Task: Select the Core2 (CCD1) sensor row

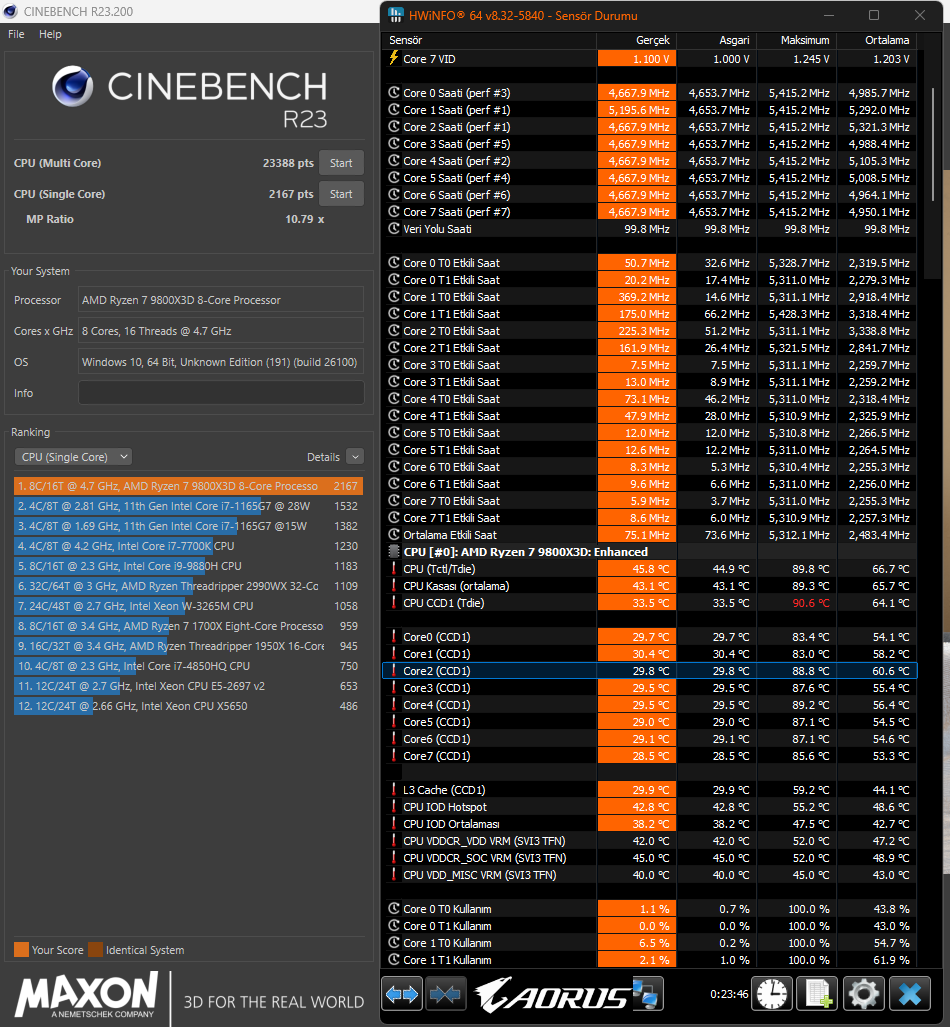Action: point(649,671)
